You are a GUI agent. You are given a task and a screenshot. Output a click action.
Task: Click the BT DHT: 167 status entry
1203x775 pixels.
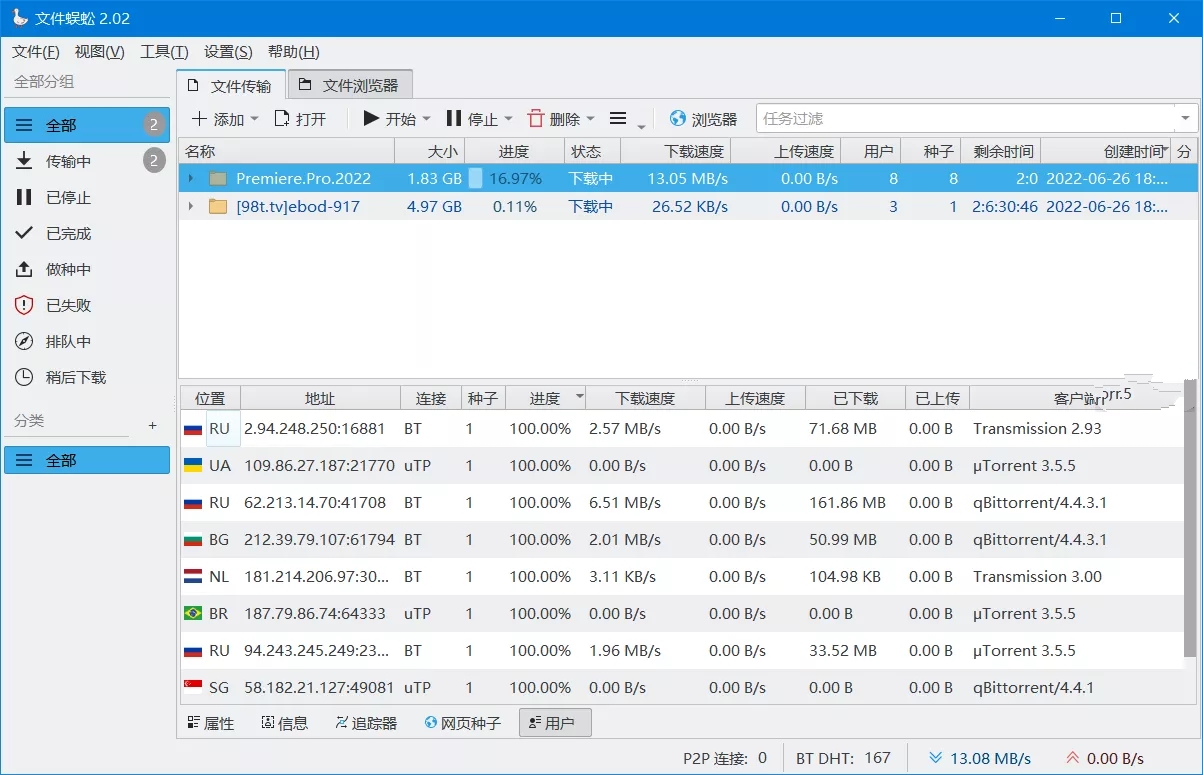point(843,758)
